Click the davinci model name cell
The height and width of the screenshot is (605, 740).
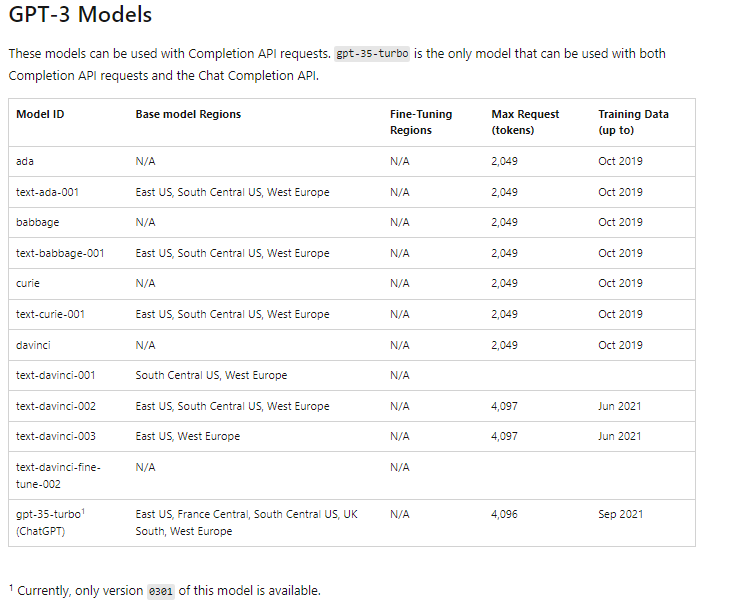(x=33, y=345)
